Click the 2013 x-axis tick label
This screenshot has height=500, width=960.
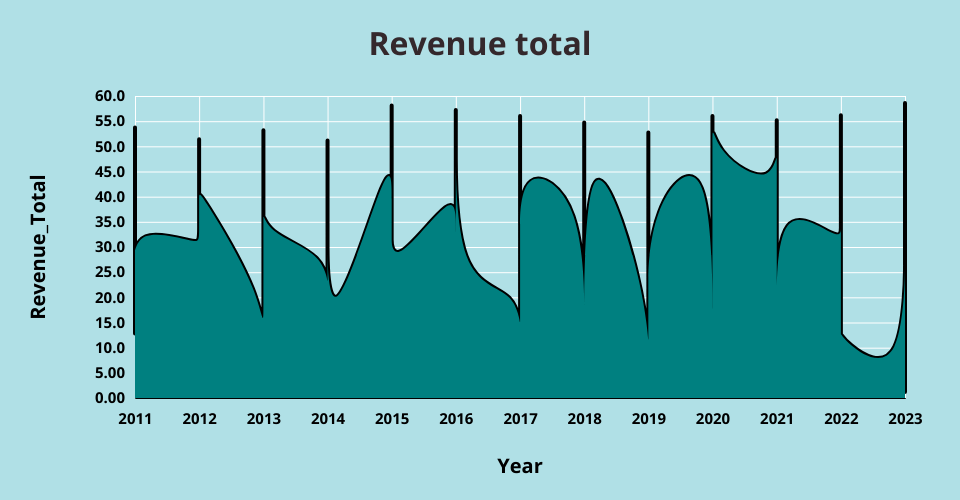(x=263, y=419)
